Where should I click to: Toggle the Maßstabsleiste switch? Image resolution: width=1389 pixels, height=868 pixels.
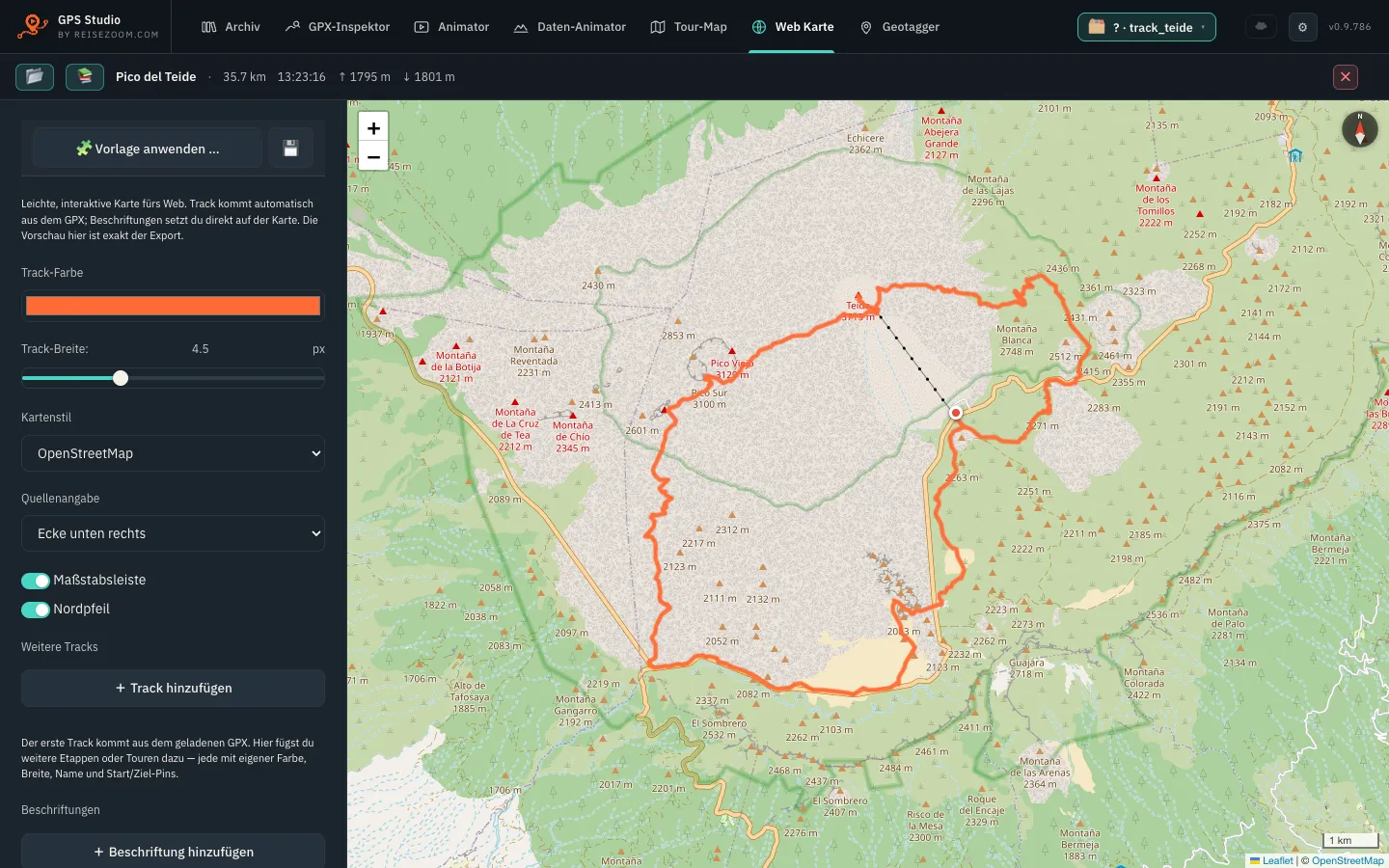pos(36,581)
